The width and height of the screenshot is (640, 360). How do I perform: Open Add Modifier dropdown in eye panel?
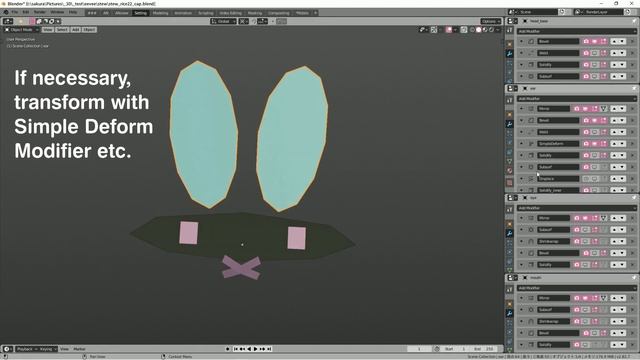tap(577, 208)
